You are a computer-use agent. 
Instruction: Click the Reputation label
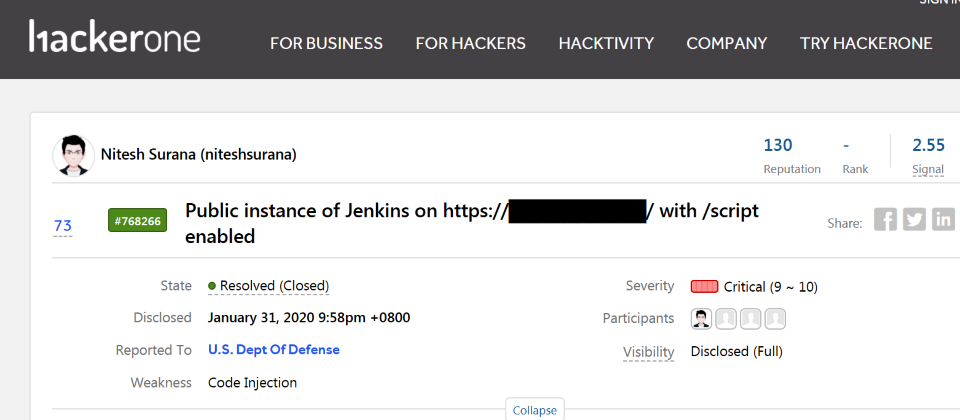point(792,170)
